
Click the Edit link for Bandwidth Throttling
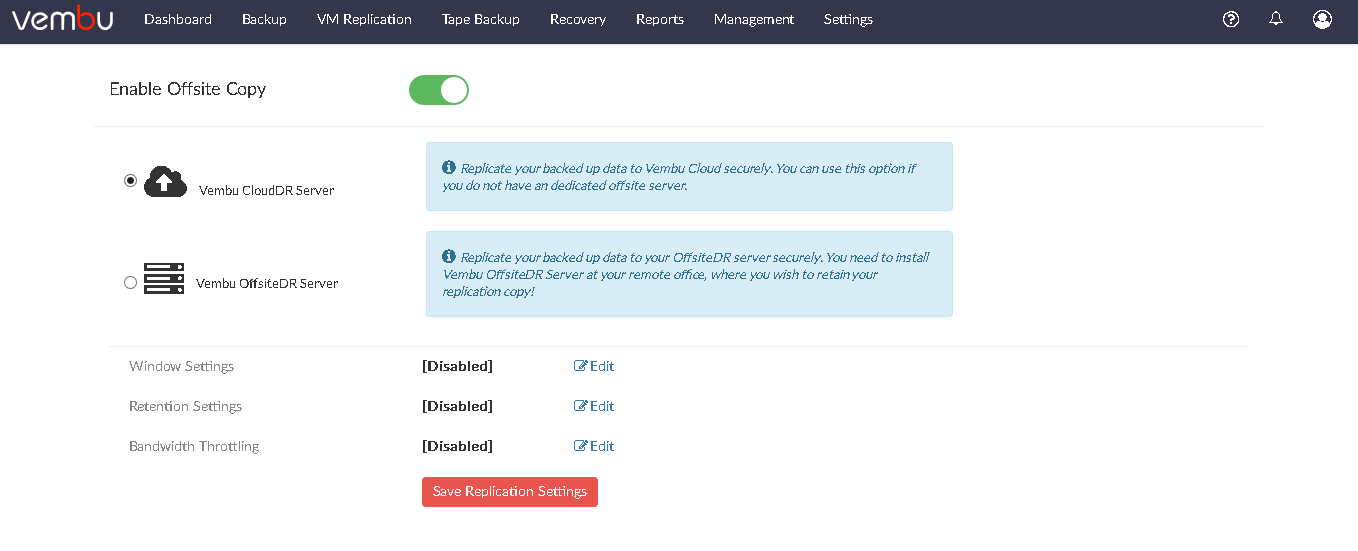point(602,446)
